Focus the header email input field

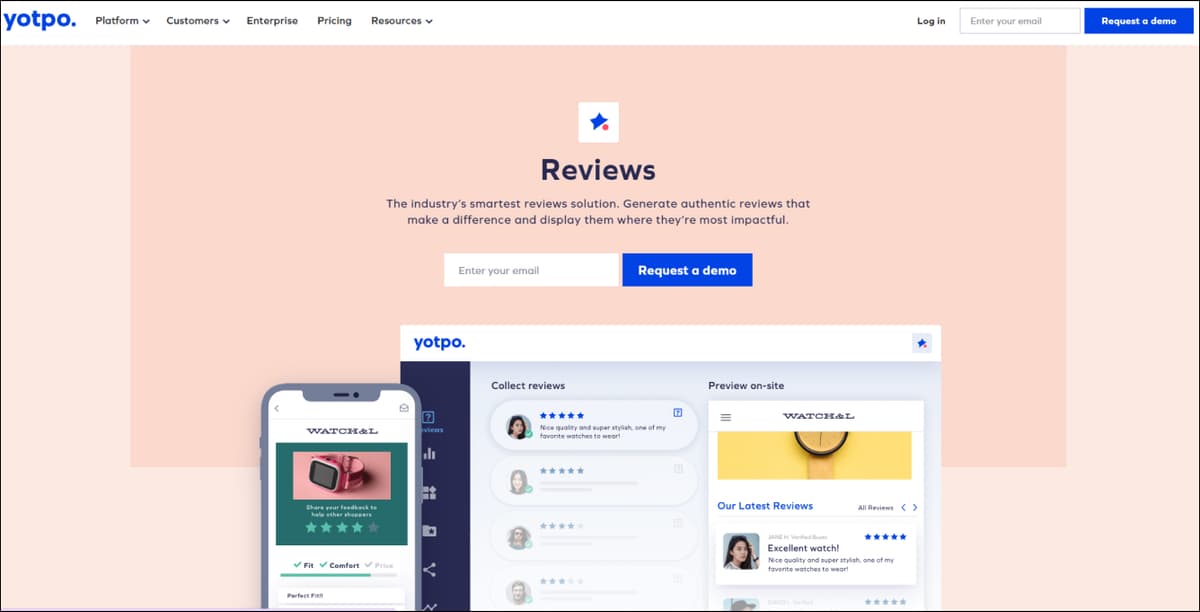click(1020, 21)
